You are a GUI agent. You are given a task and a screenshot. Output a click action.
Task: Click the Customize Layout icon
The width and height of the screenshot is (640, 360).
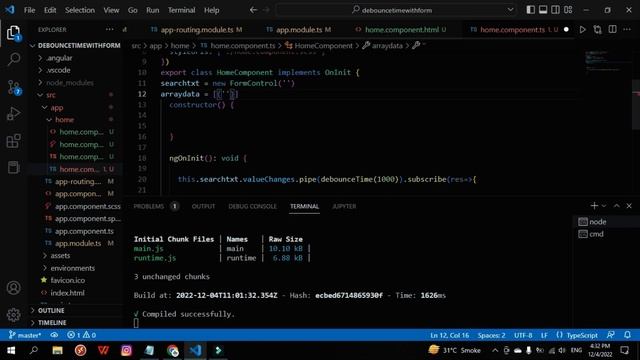point(568,10)
